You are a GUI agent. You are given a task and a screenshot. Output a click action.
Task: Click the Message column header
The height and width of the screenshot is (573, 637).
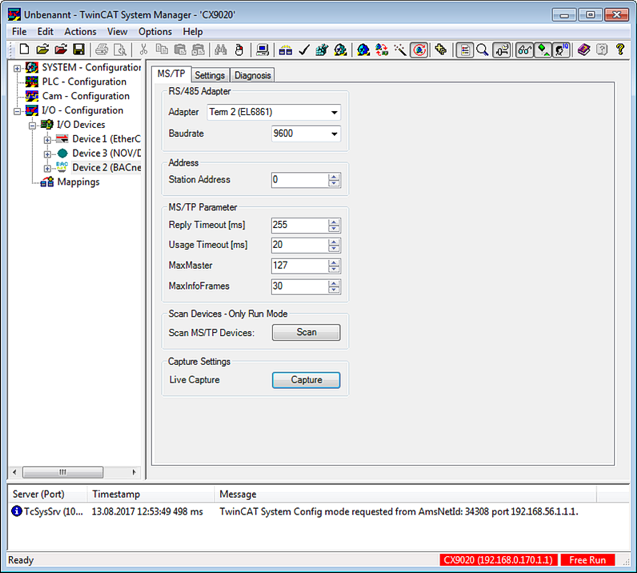(x=405, y=494)
